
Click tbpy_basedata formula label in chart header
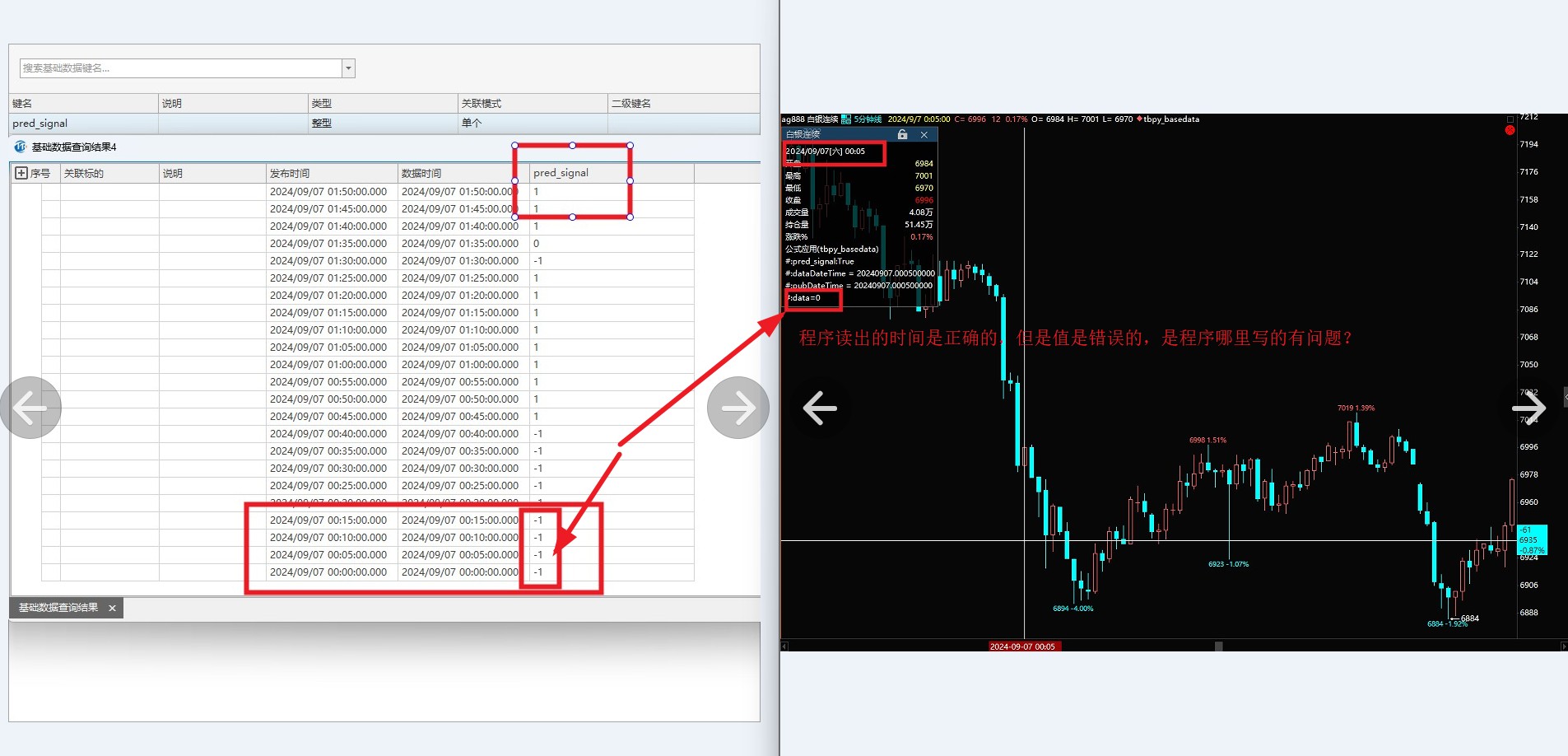(x=1171, y=119)
